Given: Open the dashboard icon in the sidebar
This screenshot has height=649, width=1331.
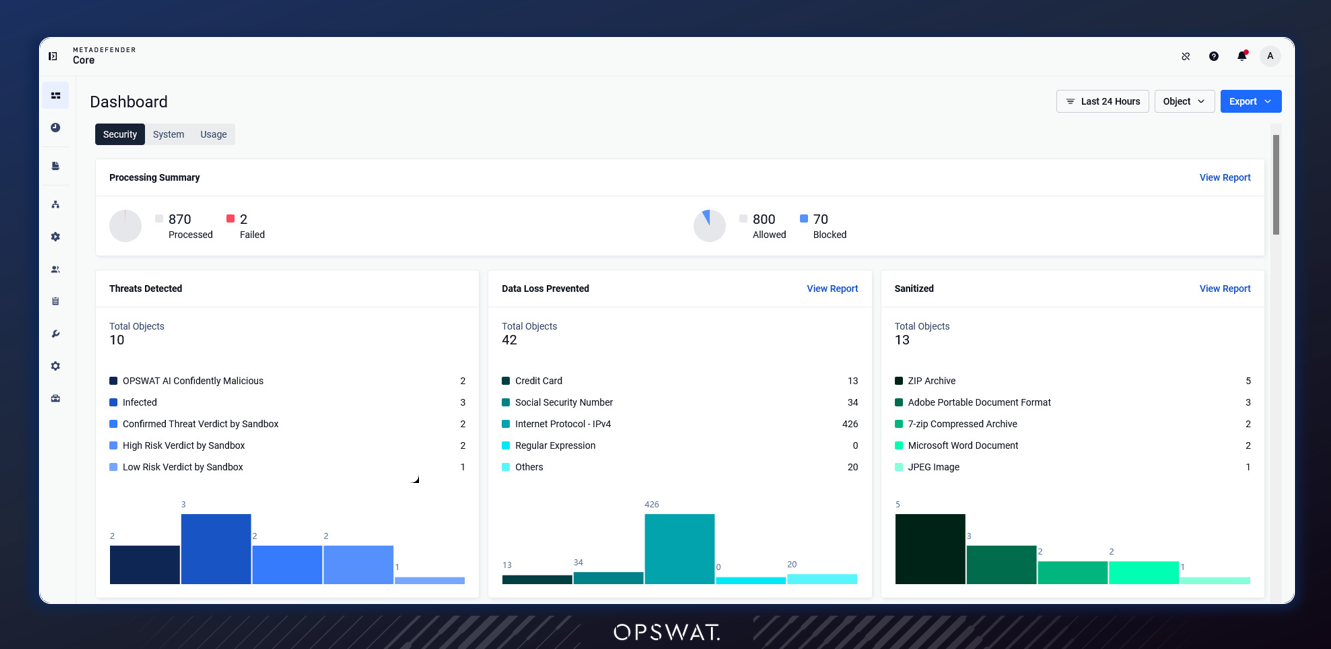Looking at the screenshot, I should tap(55, 96).
